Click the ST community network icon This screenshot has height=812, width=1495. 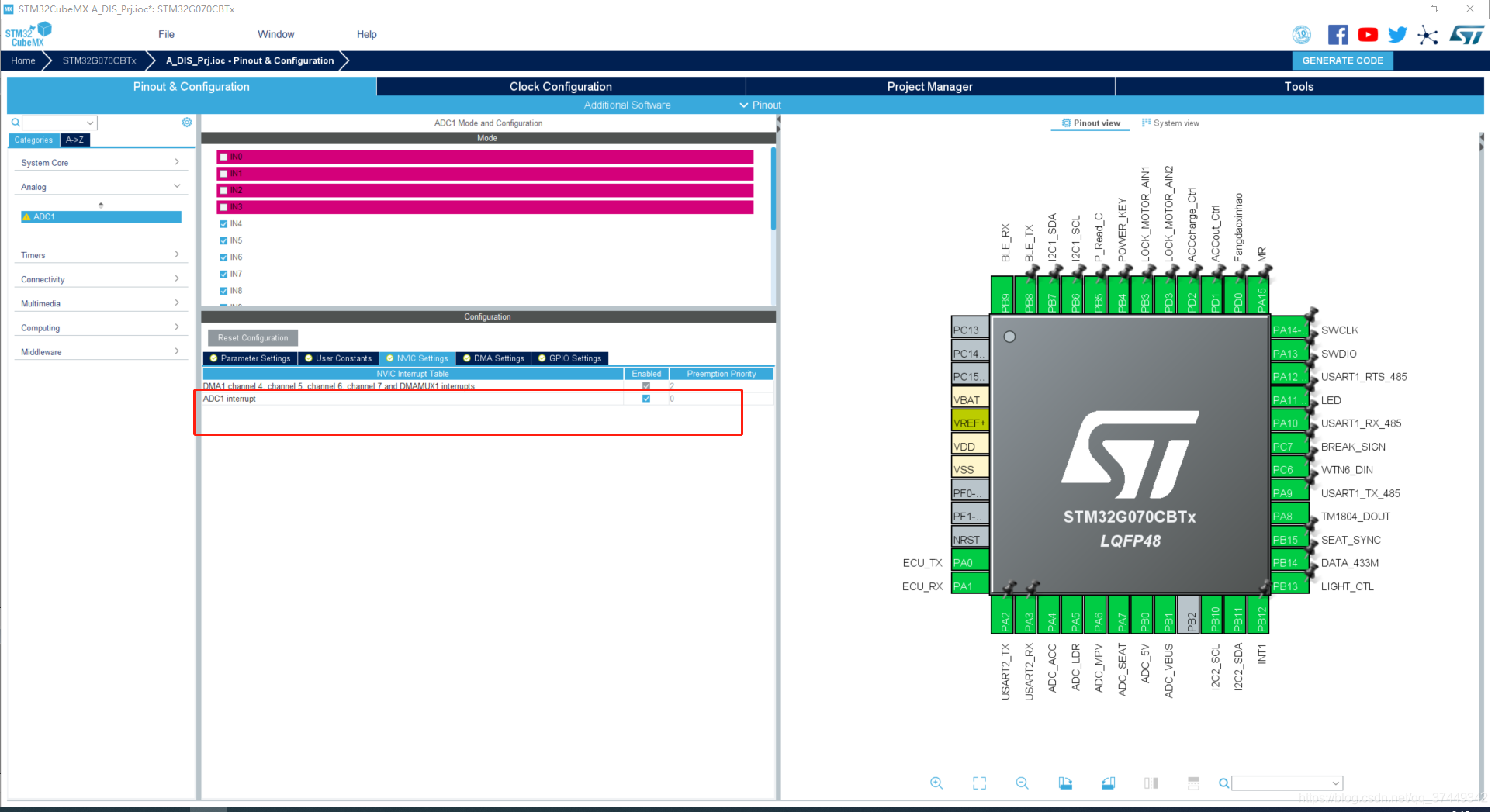(x=1428, y=35)
